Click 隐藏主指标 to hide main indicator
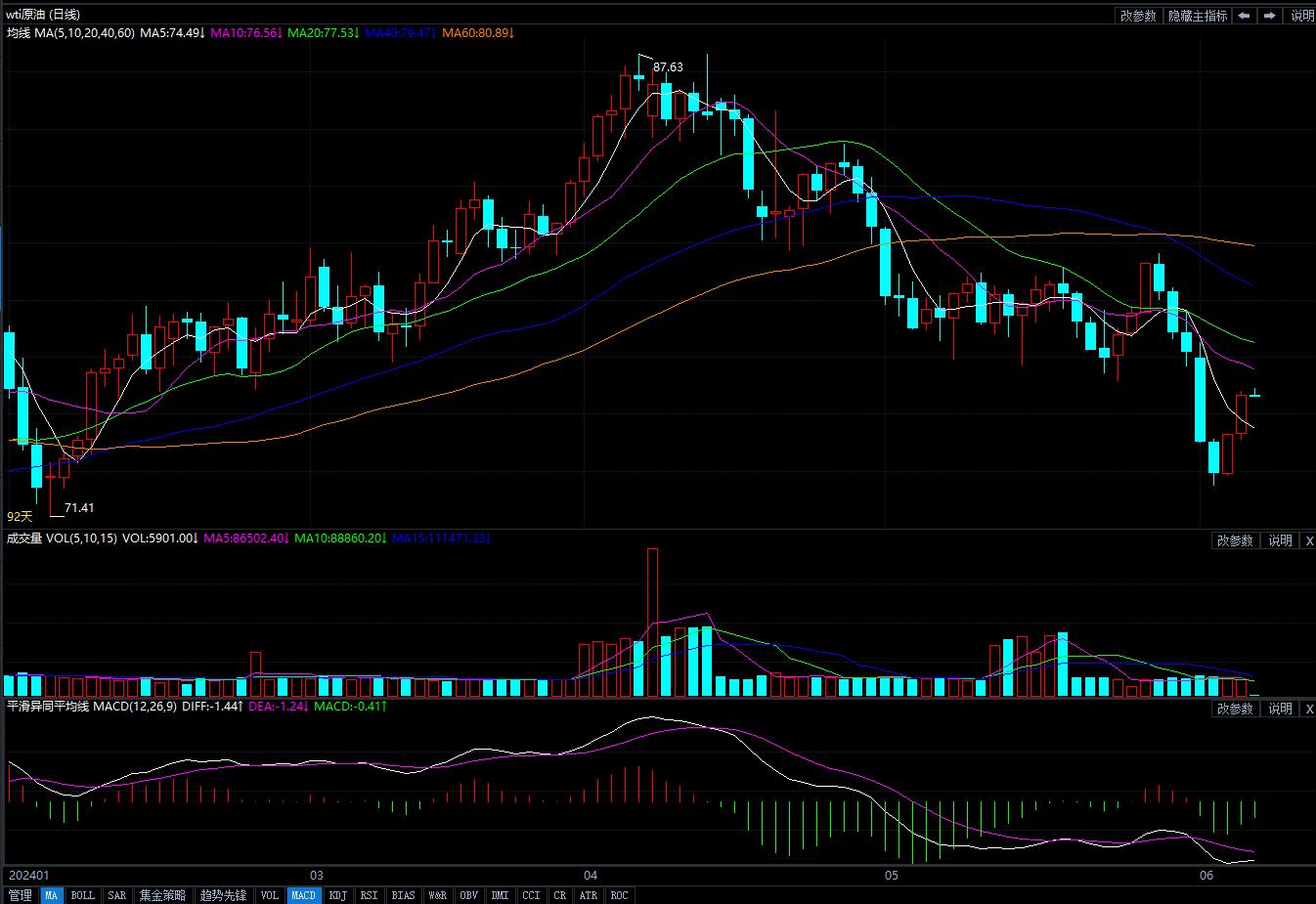1316x904 pixels. 1198,16
